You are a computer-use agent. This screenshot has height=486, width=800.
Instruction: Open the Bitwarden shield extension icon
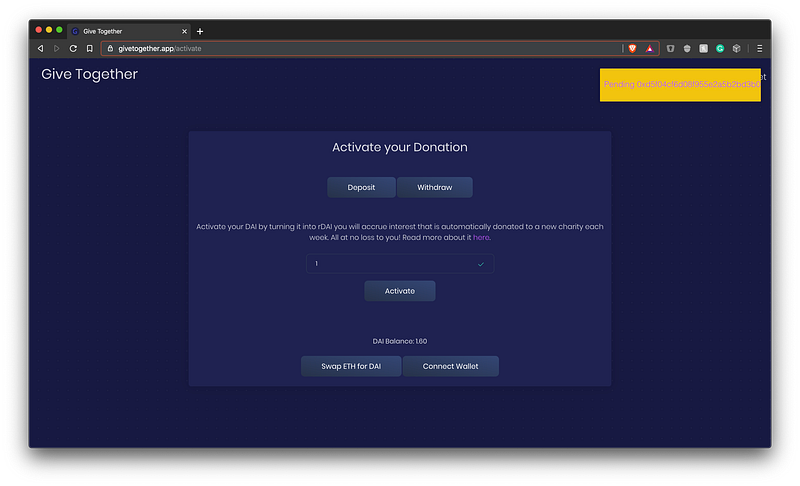pos(670,48)
